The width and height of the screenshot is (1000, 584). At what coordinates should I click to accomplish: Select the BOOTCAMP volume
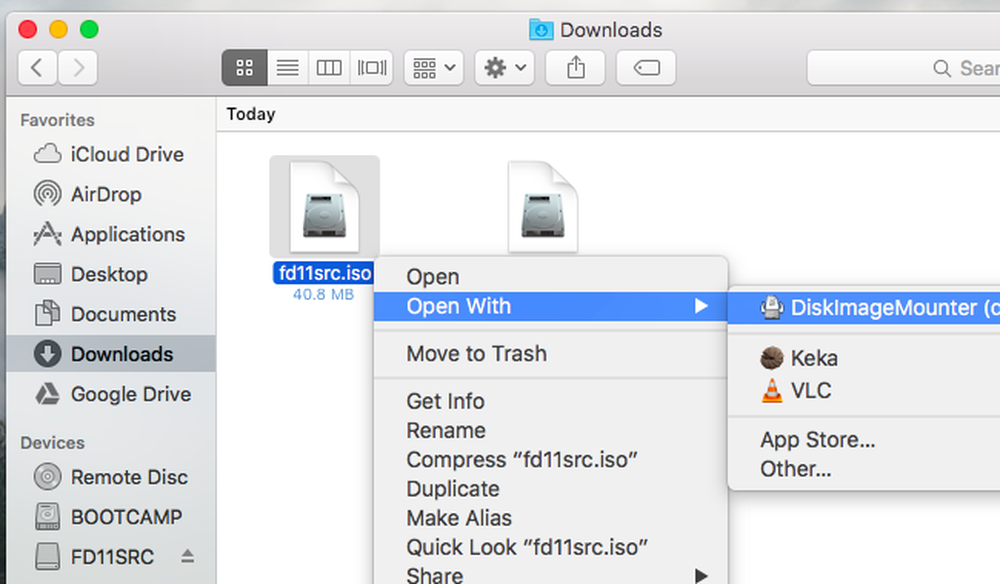coord(111,516)
